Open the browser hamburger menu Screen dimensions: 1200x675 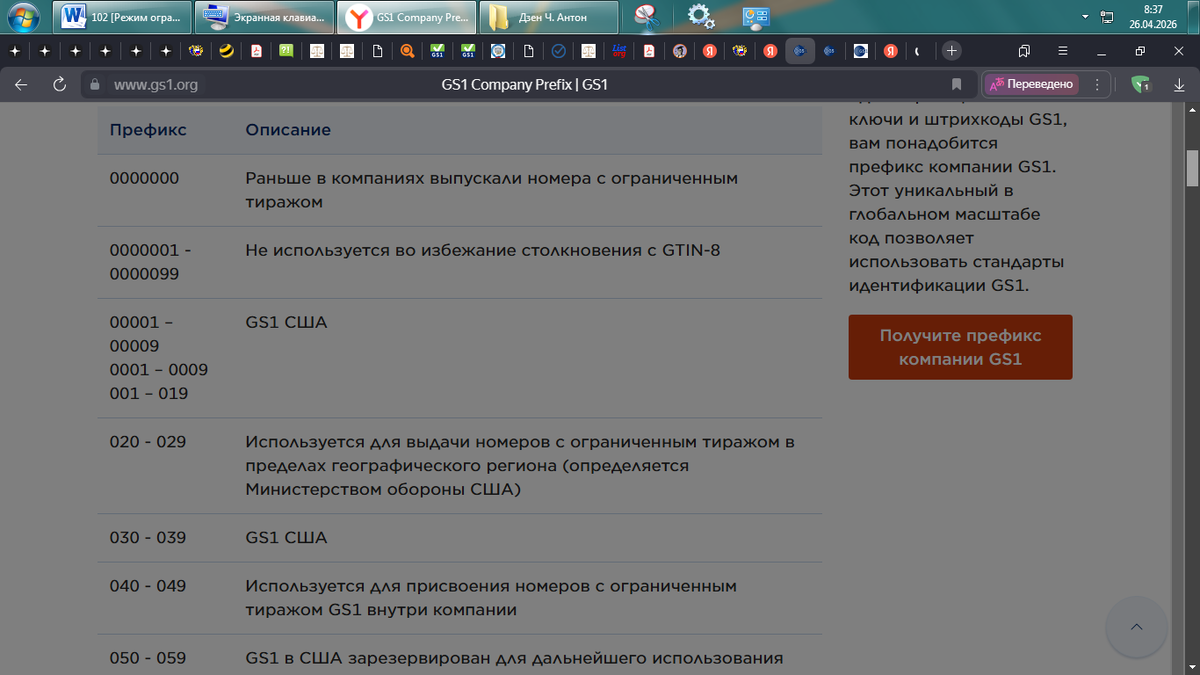pos(1062,50)
